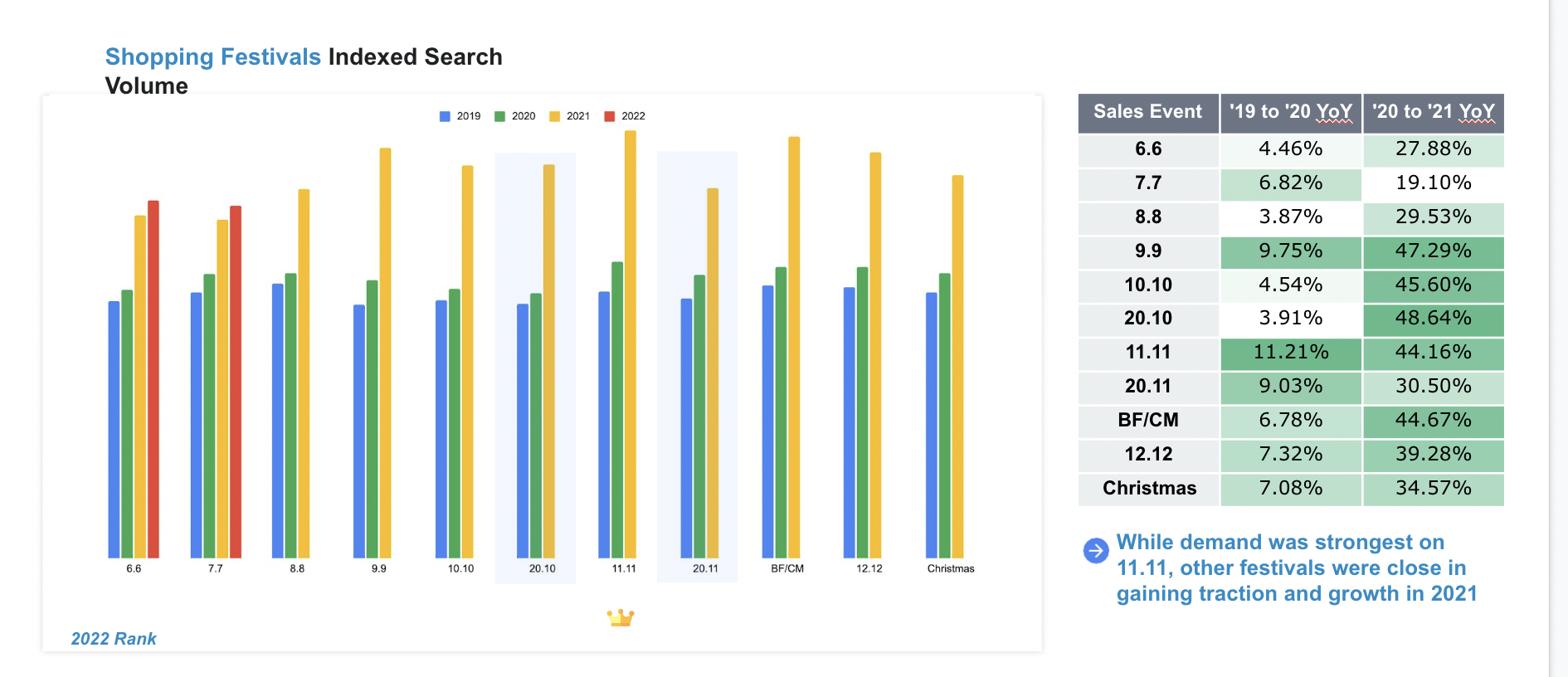This screenshot has width=1568, height=677.
Task: Click the 10.10 row label in table
Action: (x=1148, y=285)
